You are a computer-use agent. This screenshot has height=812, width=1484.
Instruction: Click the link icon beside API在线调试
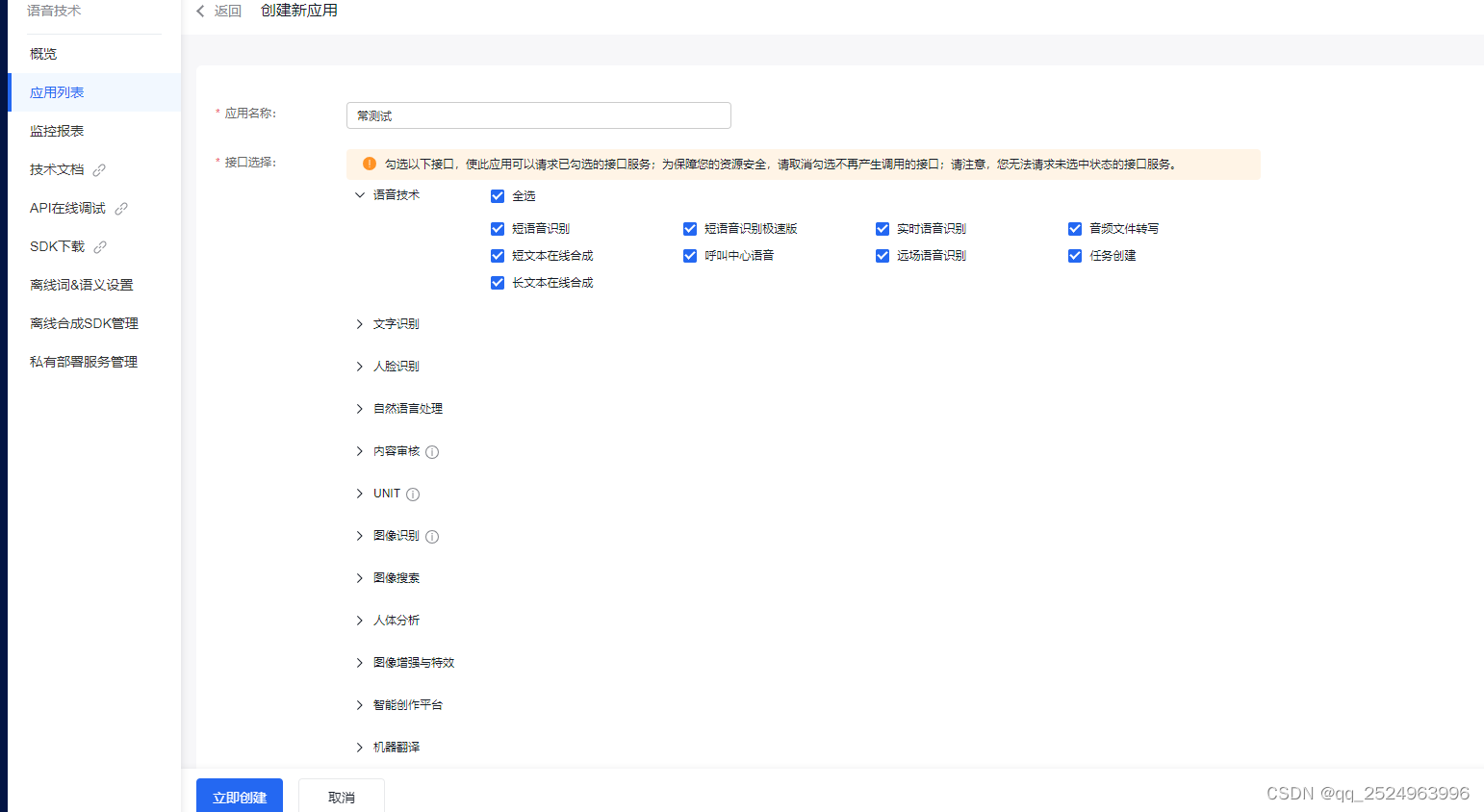(x=121, y=209)
